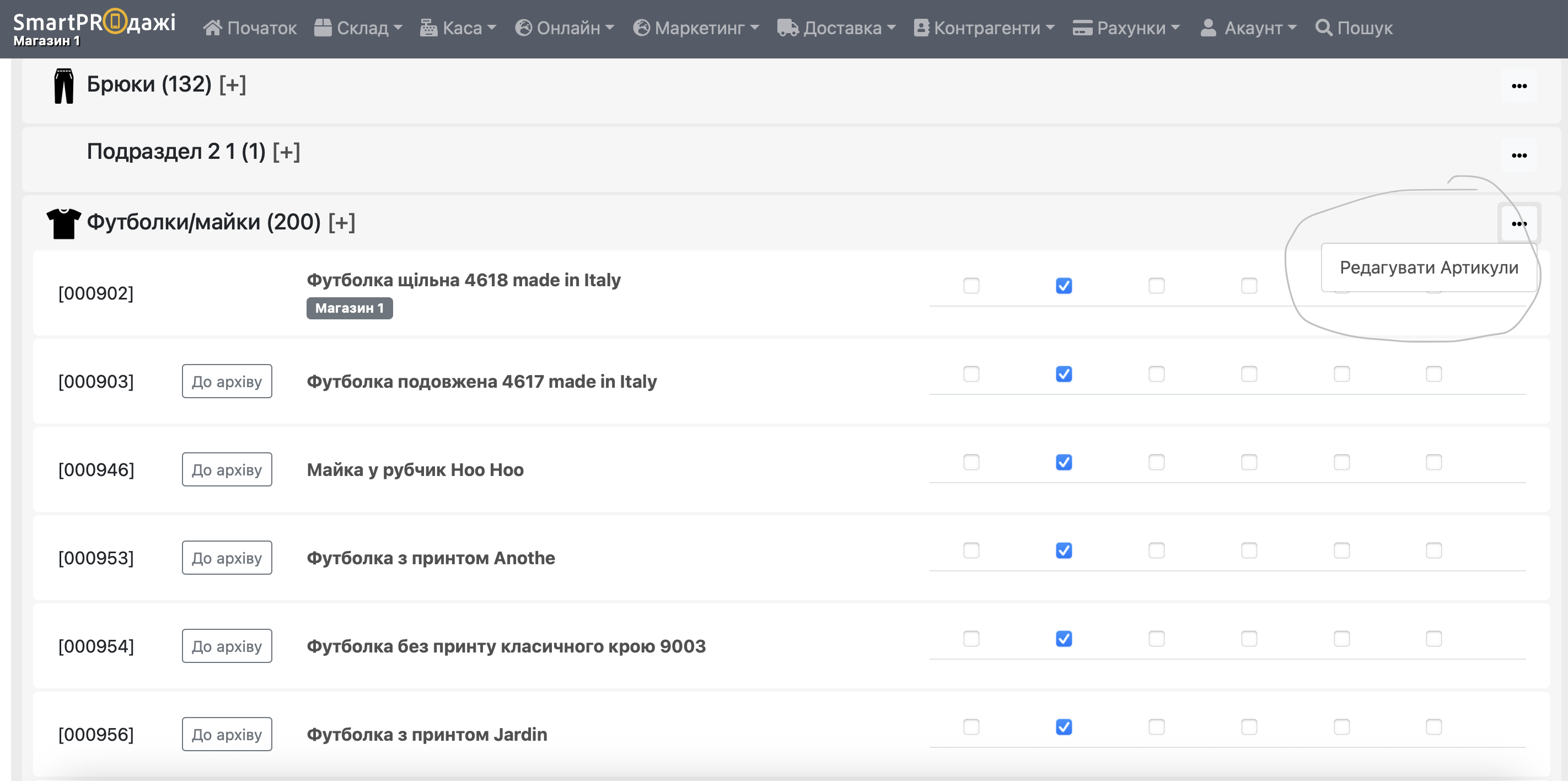Viewport: 1568px width, 781px height.
Task: Open three-dots menu for Брюки category
Action: coord(1519,87)
